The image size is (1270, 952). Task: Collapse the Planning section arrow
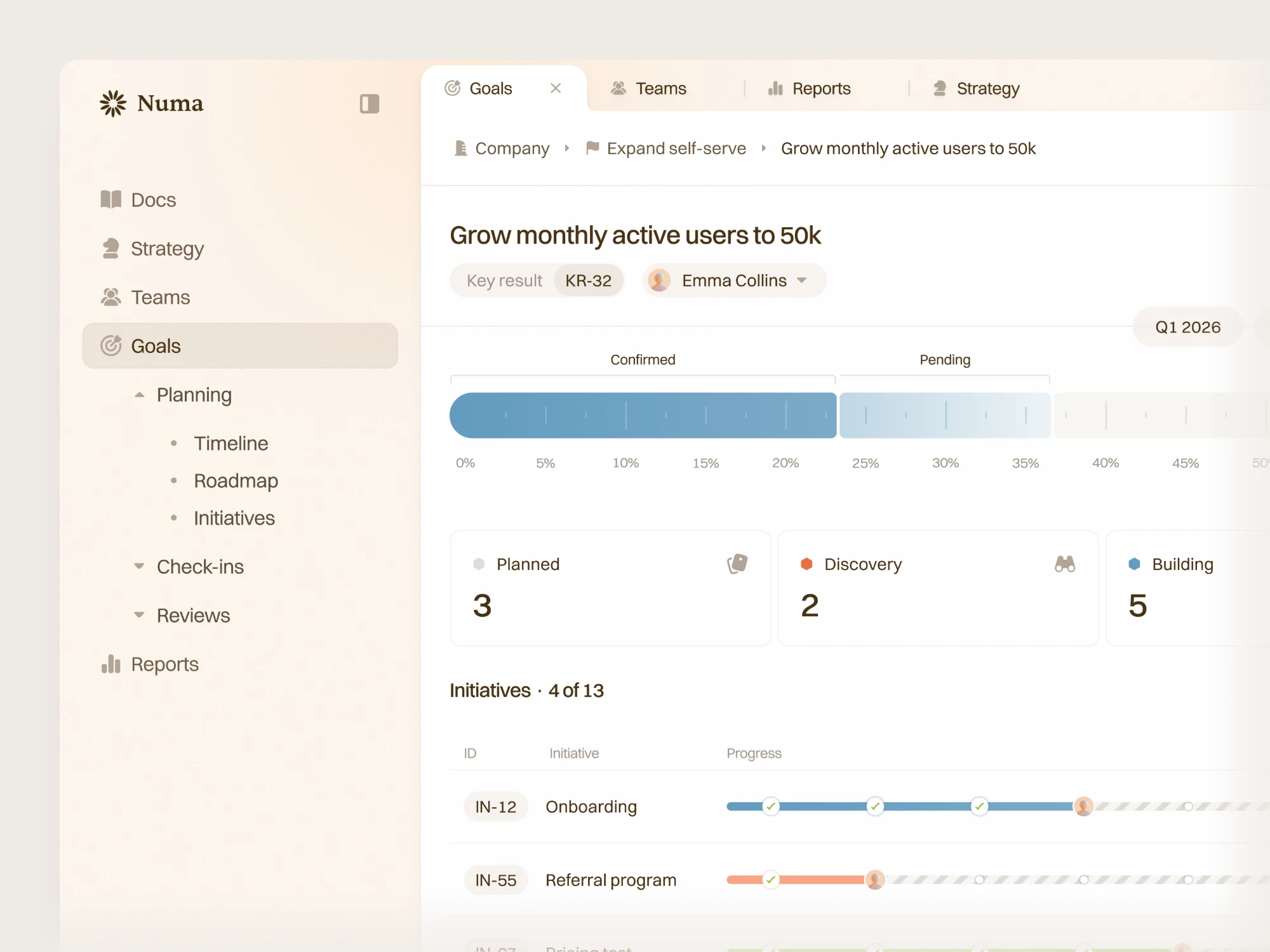pos(139,395)
